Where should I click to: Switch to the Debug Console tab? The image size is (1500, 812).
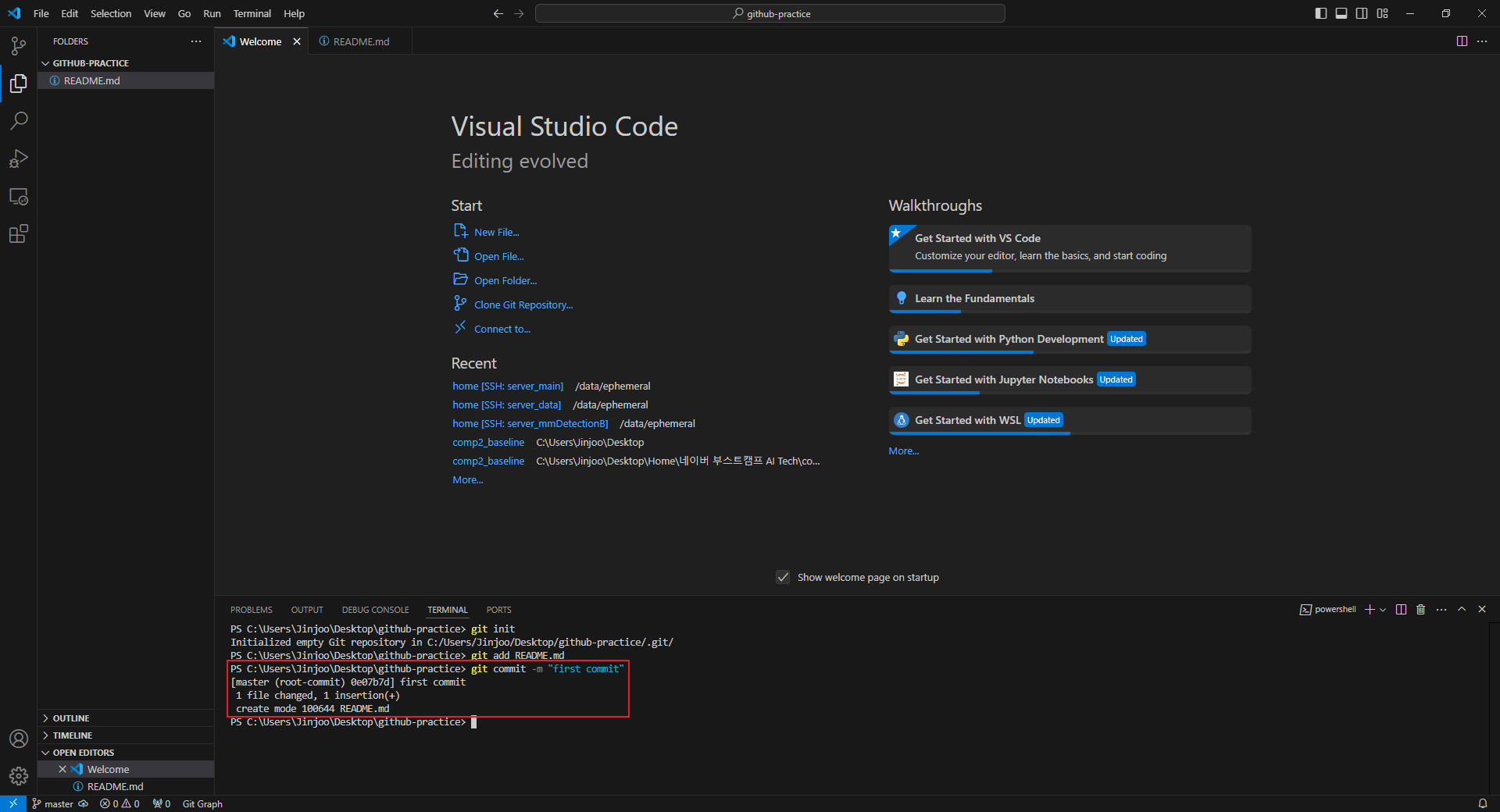tap(375, 610)
